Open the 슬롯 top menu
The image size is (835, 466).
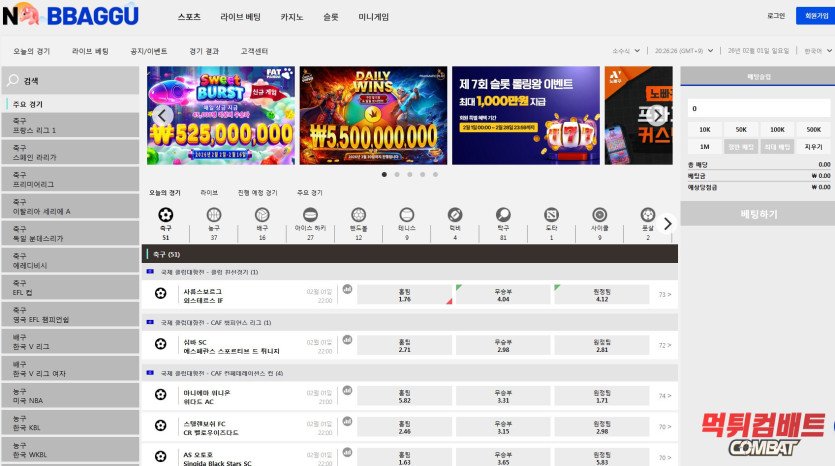(x=331, y=17)
